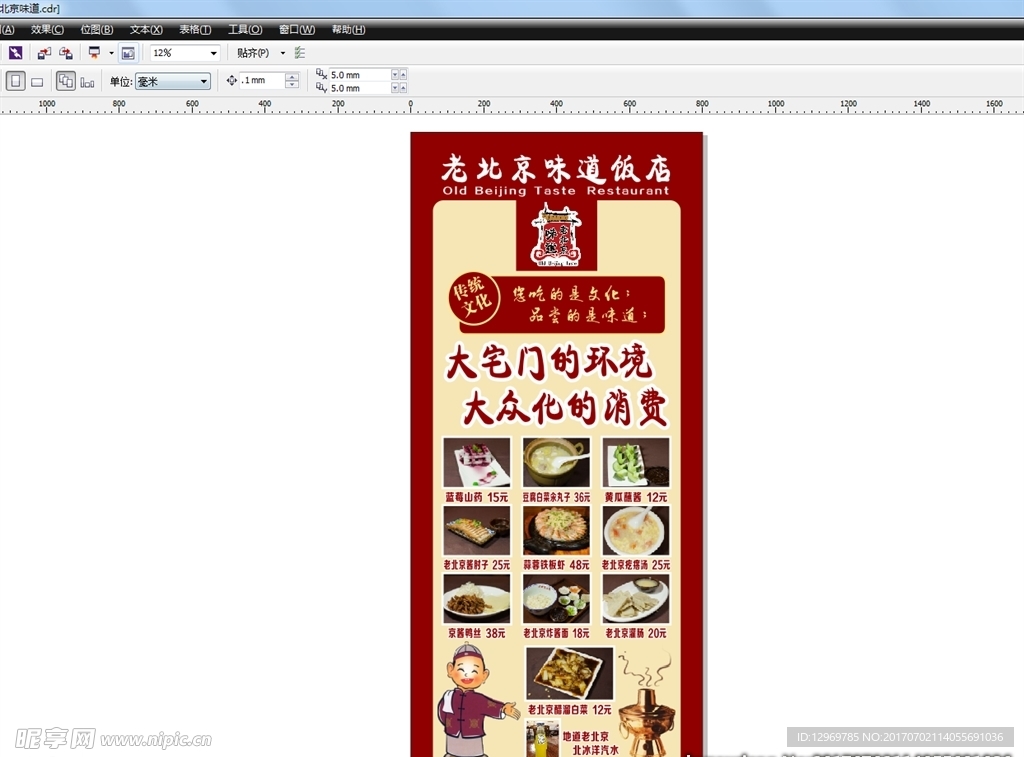Open the 帮助(H) menu

(348, 29)
